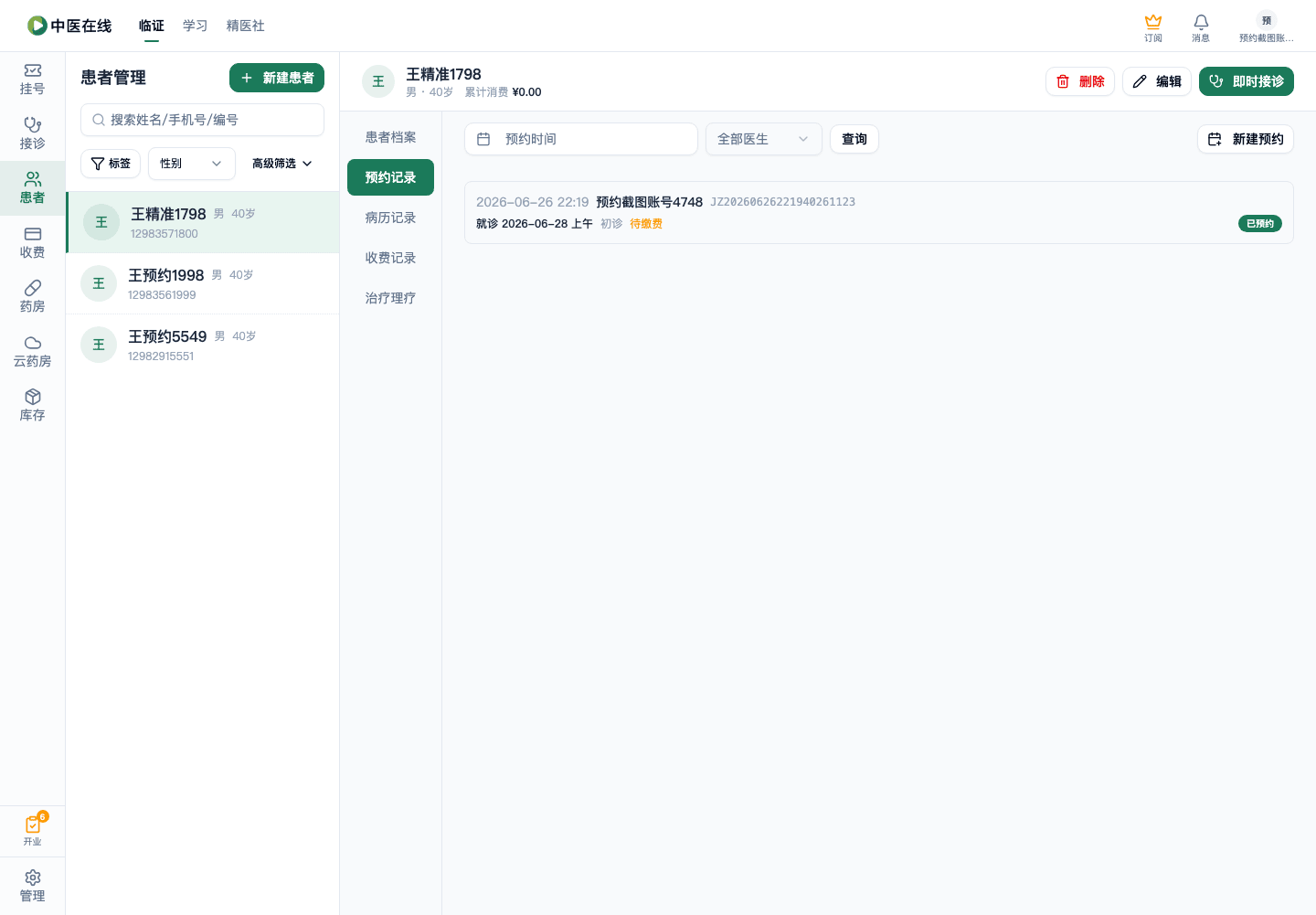Click phone number 12982915551

click(161, 356)
